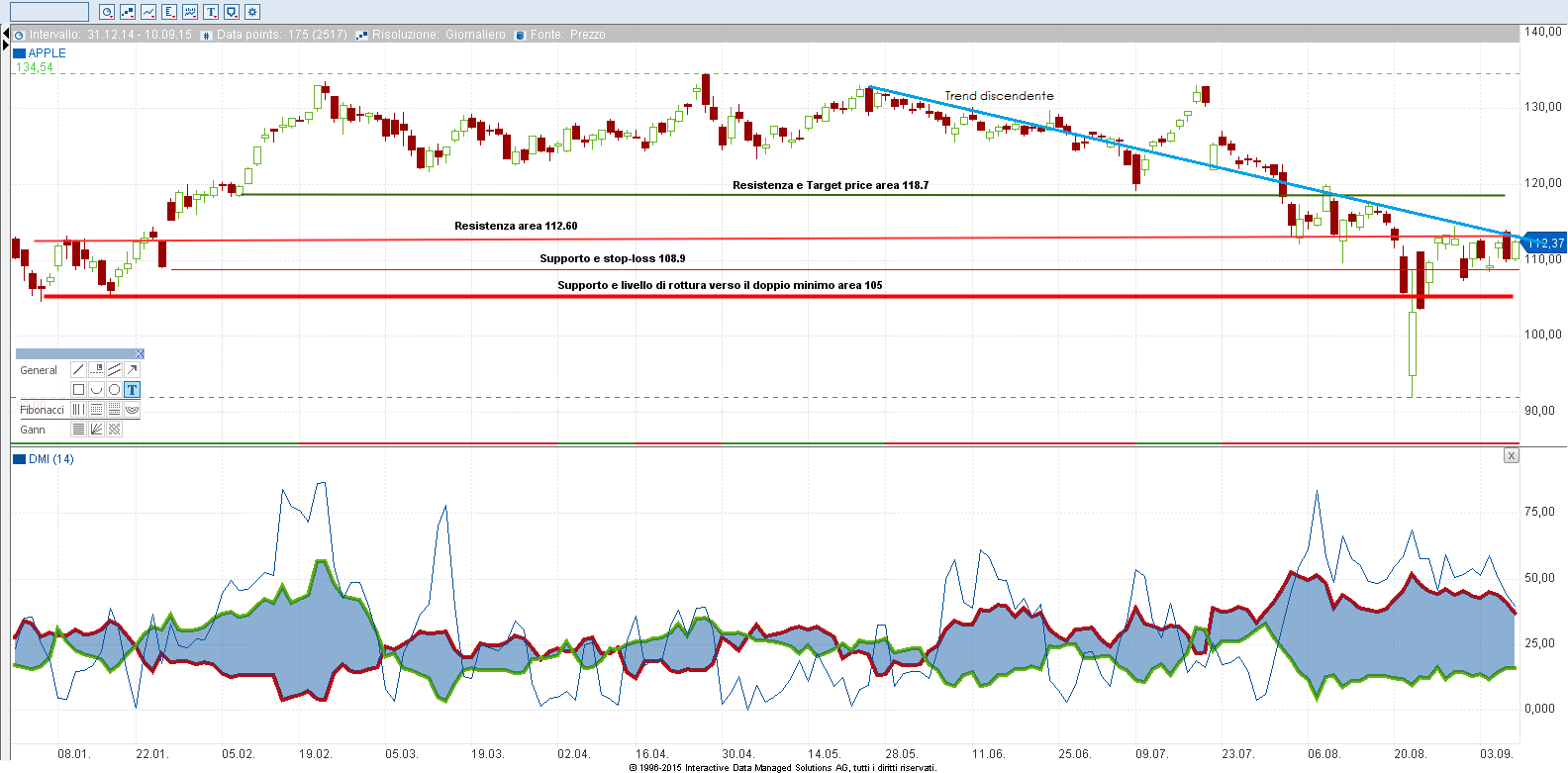Click the empty symbol input field top-left
This screenshot has width=1568, height=773.
point(49,12)
